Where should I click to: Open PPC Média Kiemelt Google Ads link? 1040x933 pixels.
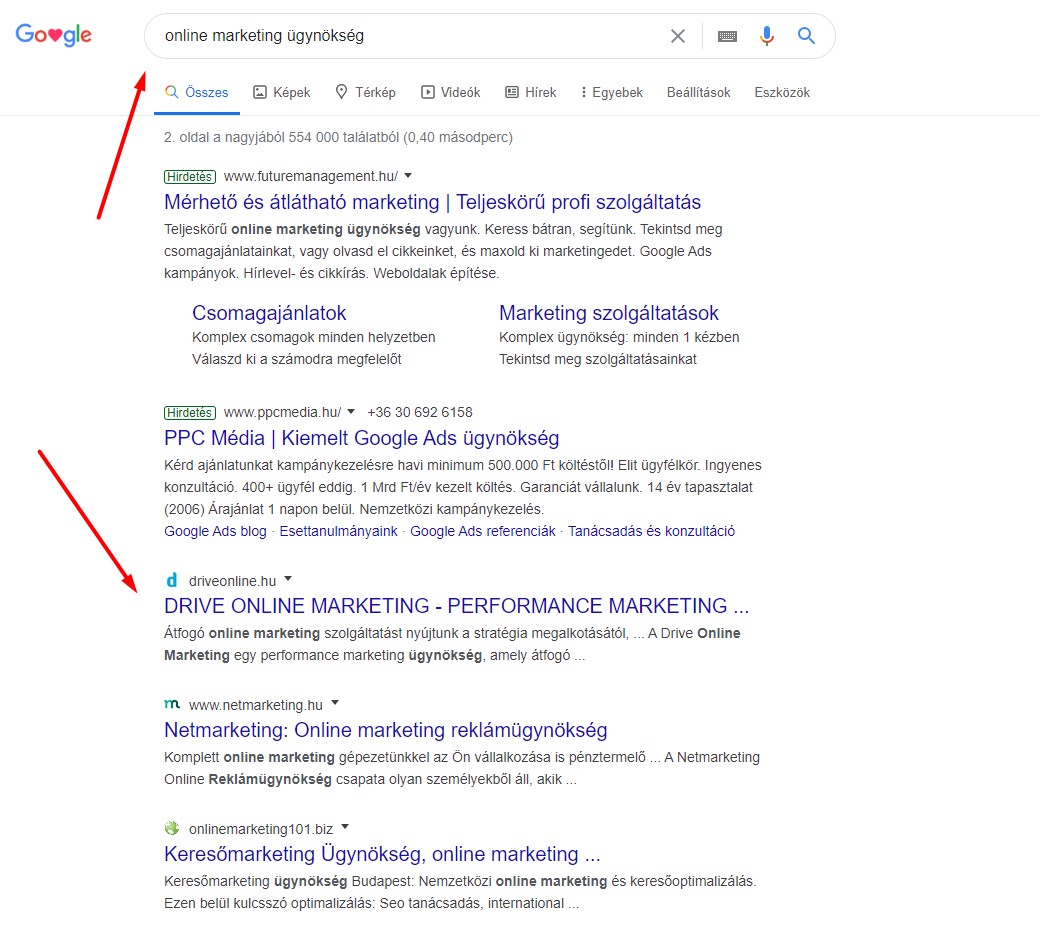(x=361, y=438)
